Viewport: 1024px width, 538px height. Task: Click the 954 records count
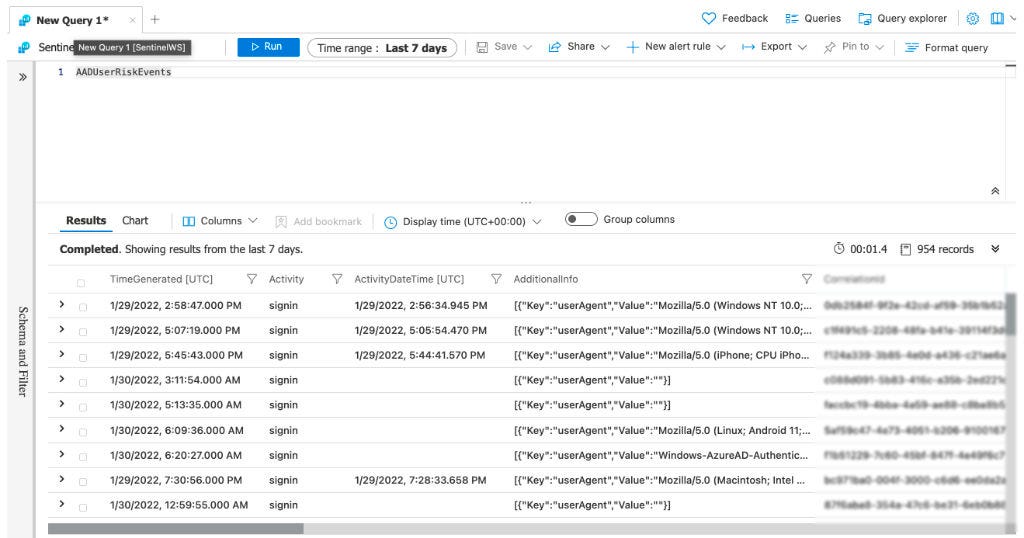[944, 249]
